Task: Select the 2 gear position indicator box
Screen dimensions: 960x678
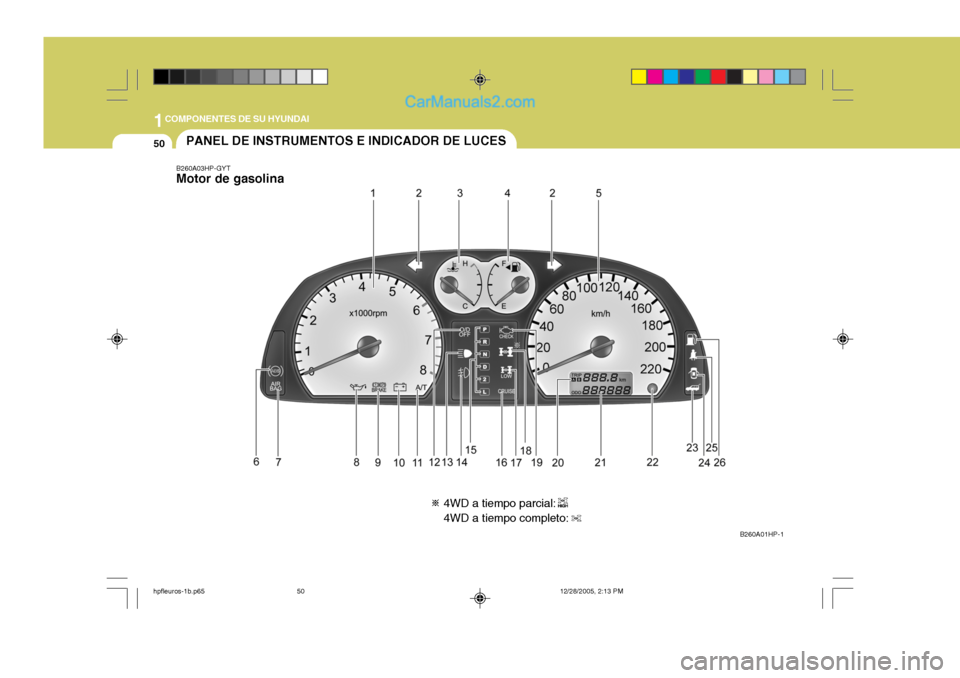Action: click(x=484, y=379)
